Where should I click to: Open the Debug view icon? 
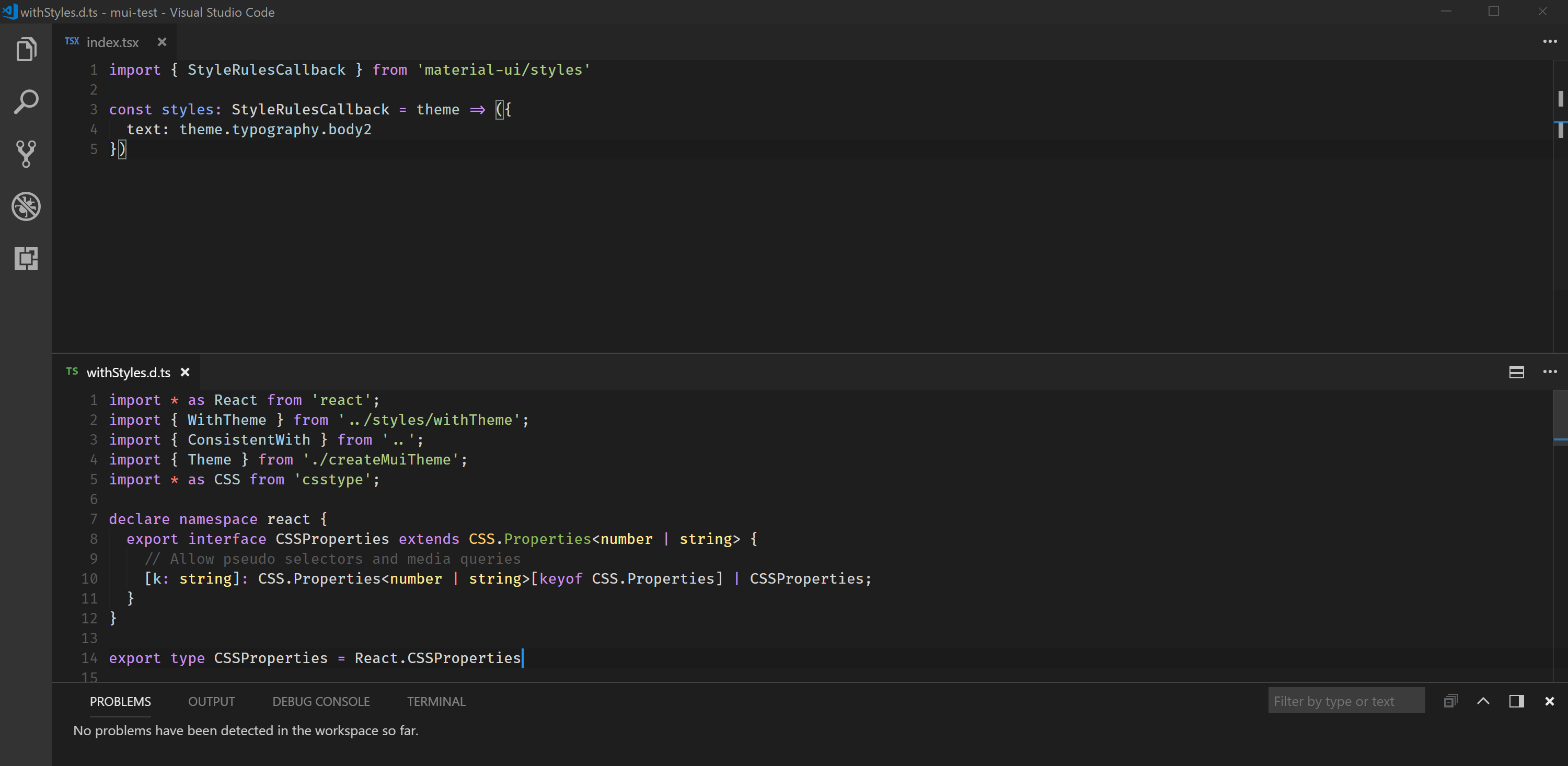pyautogui.click(x=26, y=206)
